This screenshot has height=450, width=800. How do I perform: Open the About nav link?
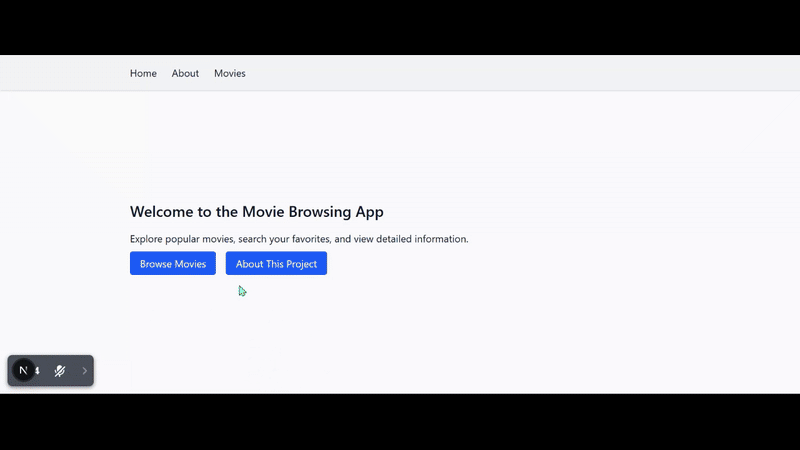tap(185, 73)
